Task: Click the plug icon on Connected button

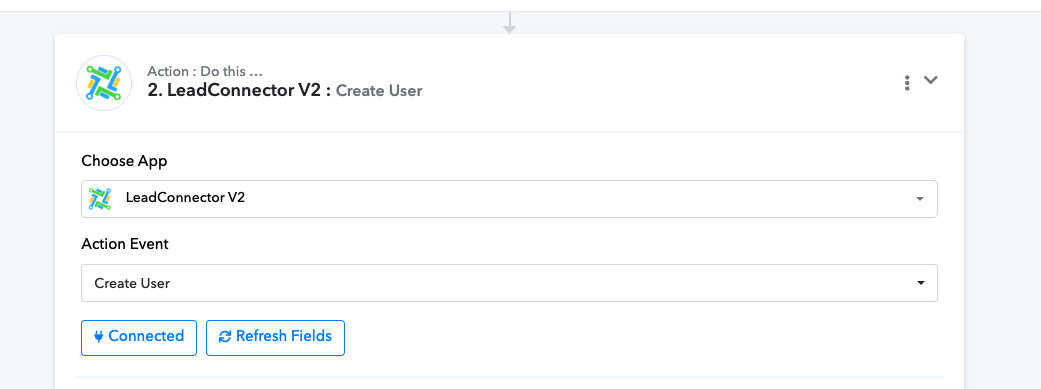Action: click(x=99, y=337)
